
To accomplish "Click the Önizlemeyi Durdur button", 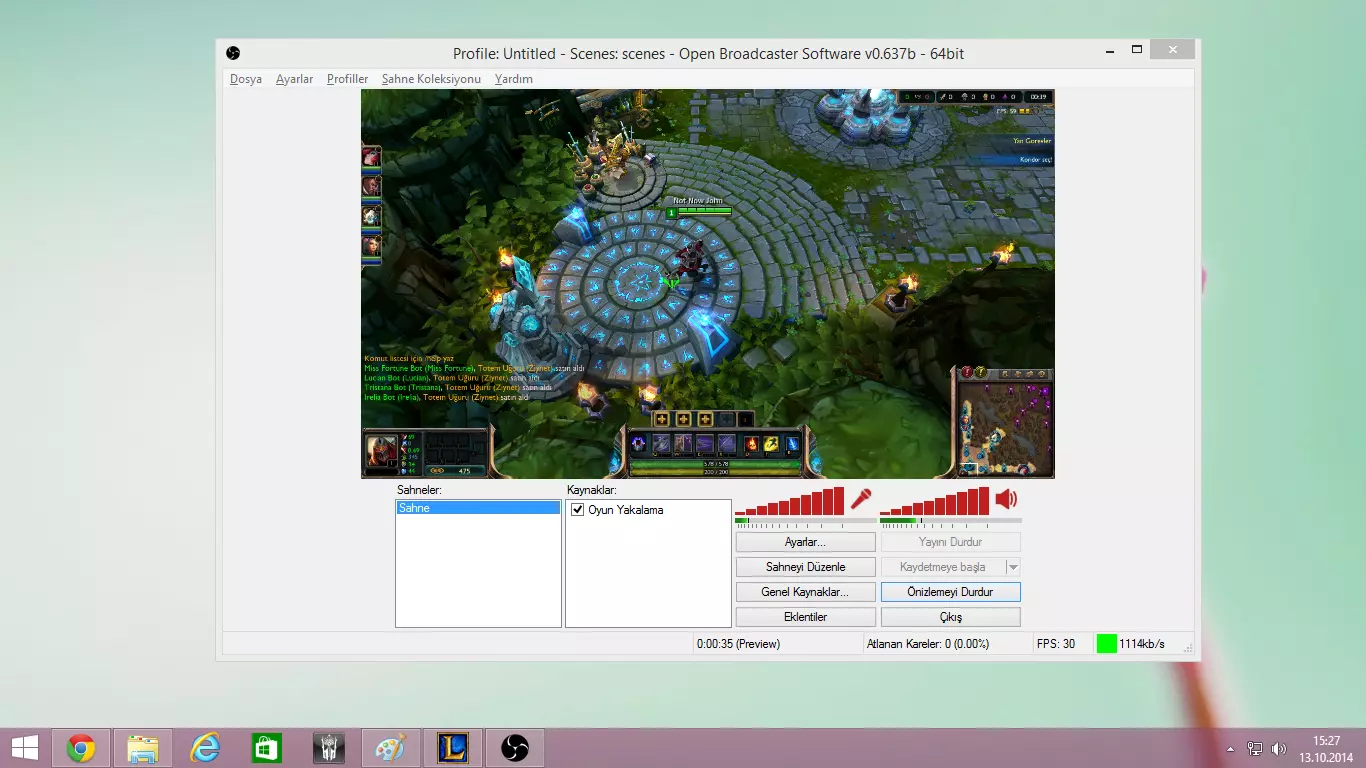I will tap(950, 592).
